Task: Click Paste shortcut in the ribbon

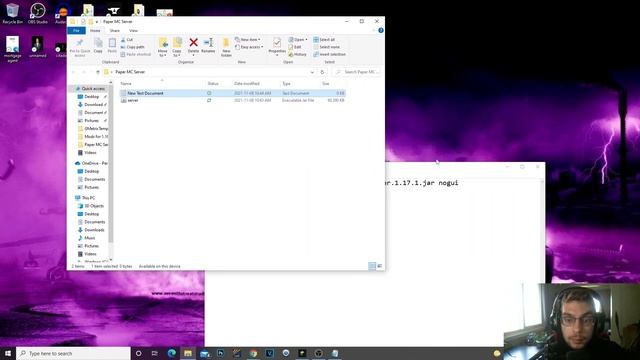Action: coord(136,54)
